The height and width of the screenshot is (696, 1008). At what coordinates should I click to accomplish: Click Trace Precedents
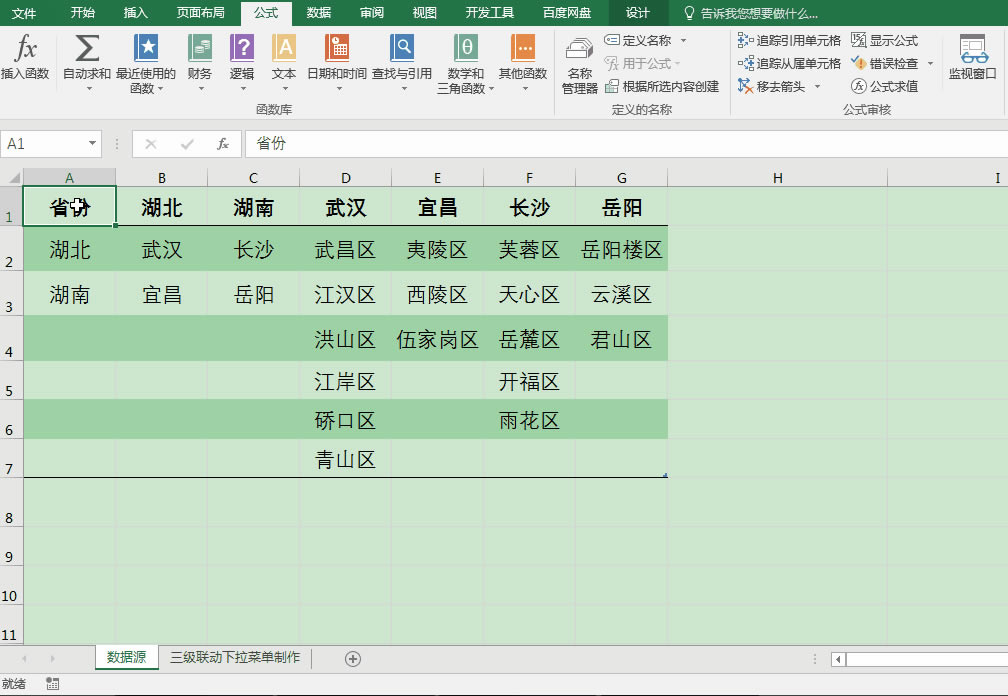[789, 40]
